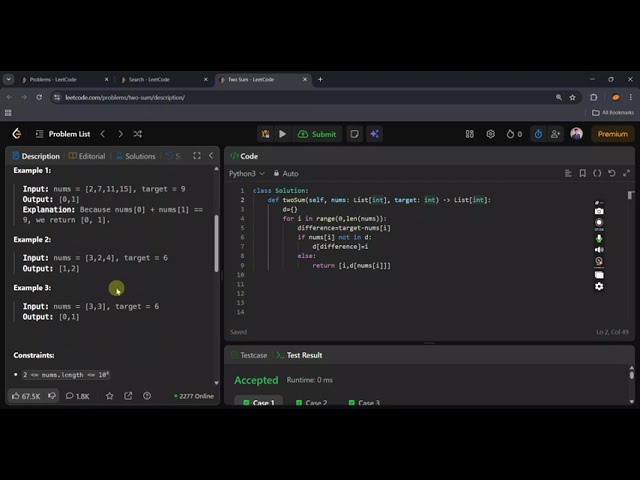Click the bookmark icon in editor toolbar

(582, 173)
